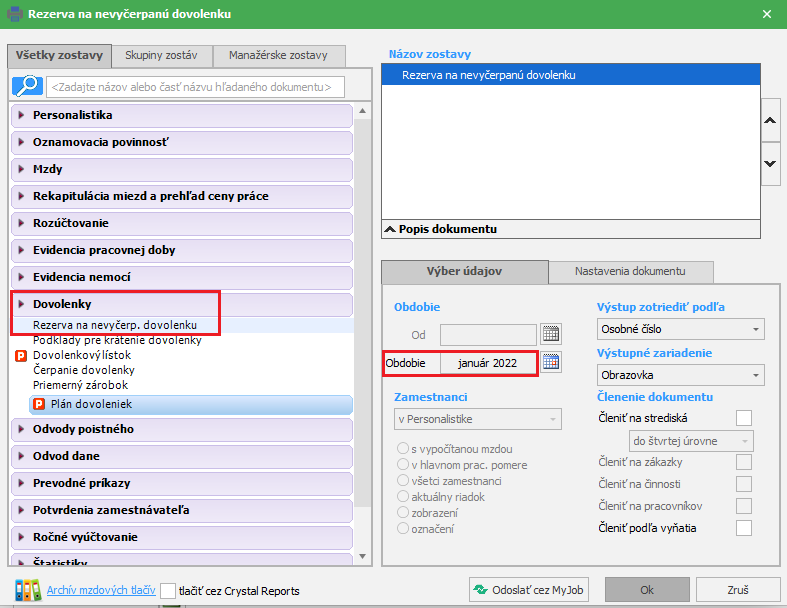The height and width of the screenshot is (608, 787).
Task: Click the Ok button
Action: tap(647, 590)
